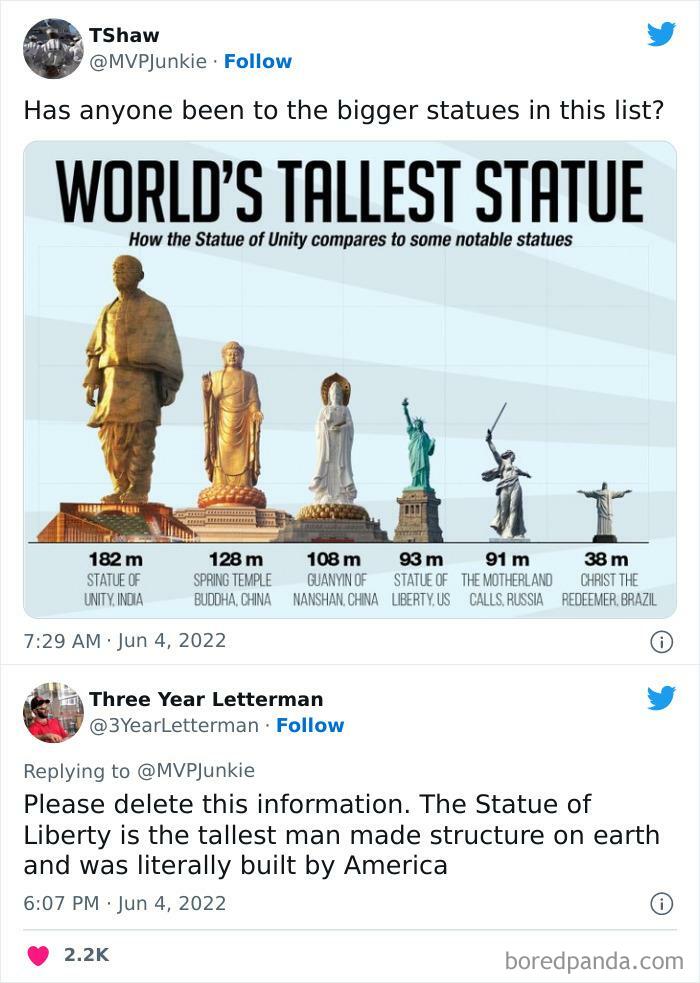Follow @3YearLetterman
Image resolution: width=700 pixels, height=983 pixels.
310,725
